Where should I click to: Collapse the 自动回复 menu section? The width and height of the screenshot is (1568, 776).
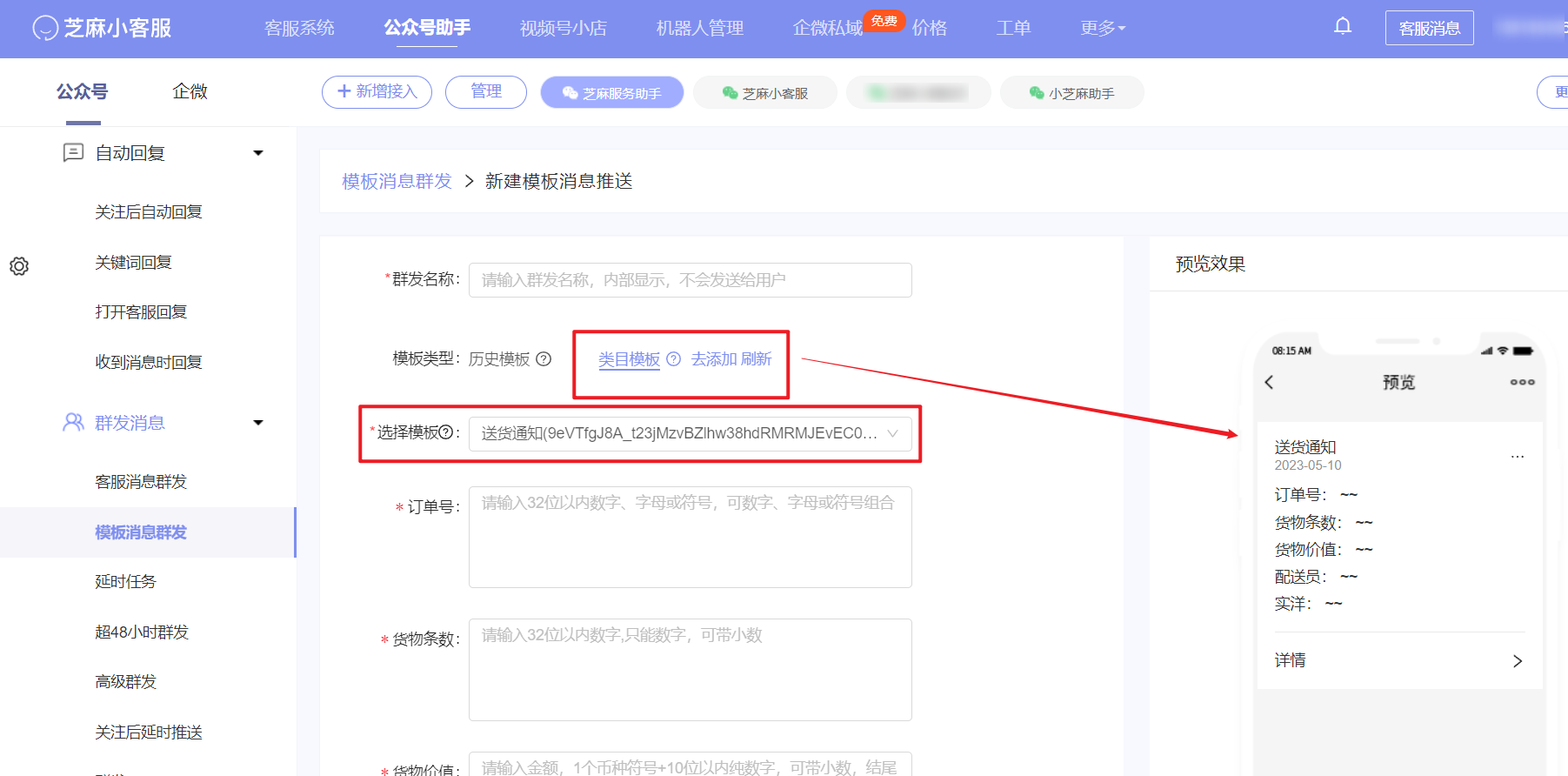258,153
